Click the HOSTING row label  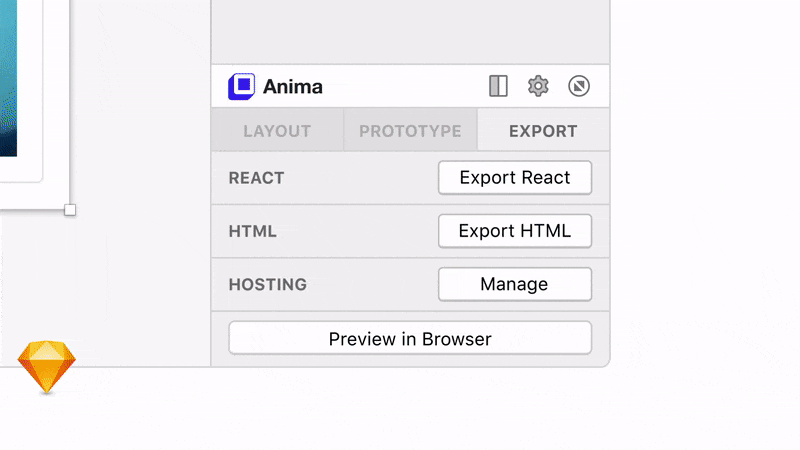(x=267, y=284)
